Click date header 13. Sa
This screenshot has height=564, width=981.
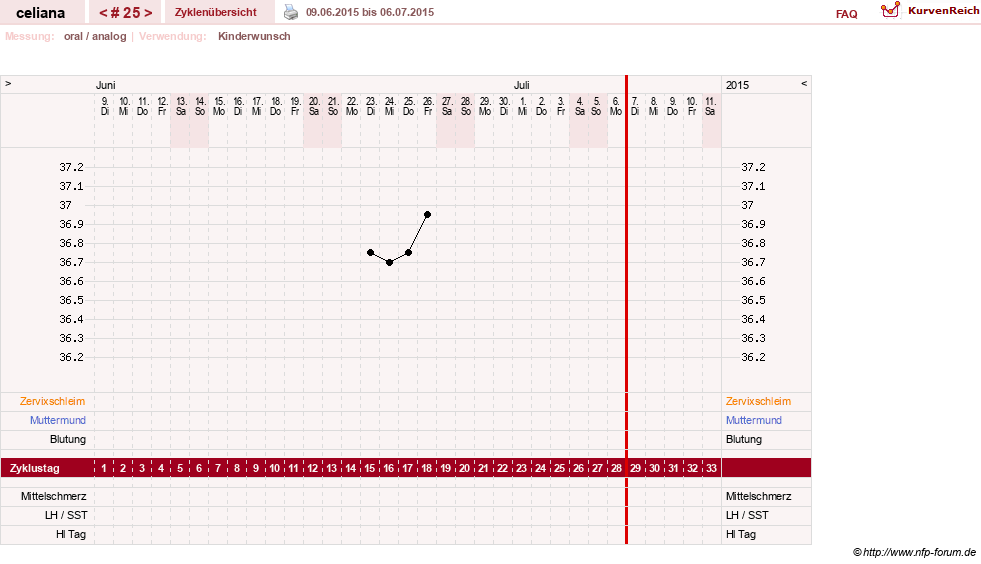tap(181, 106)
